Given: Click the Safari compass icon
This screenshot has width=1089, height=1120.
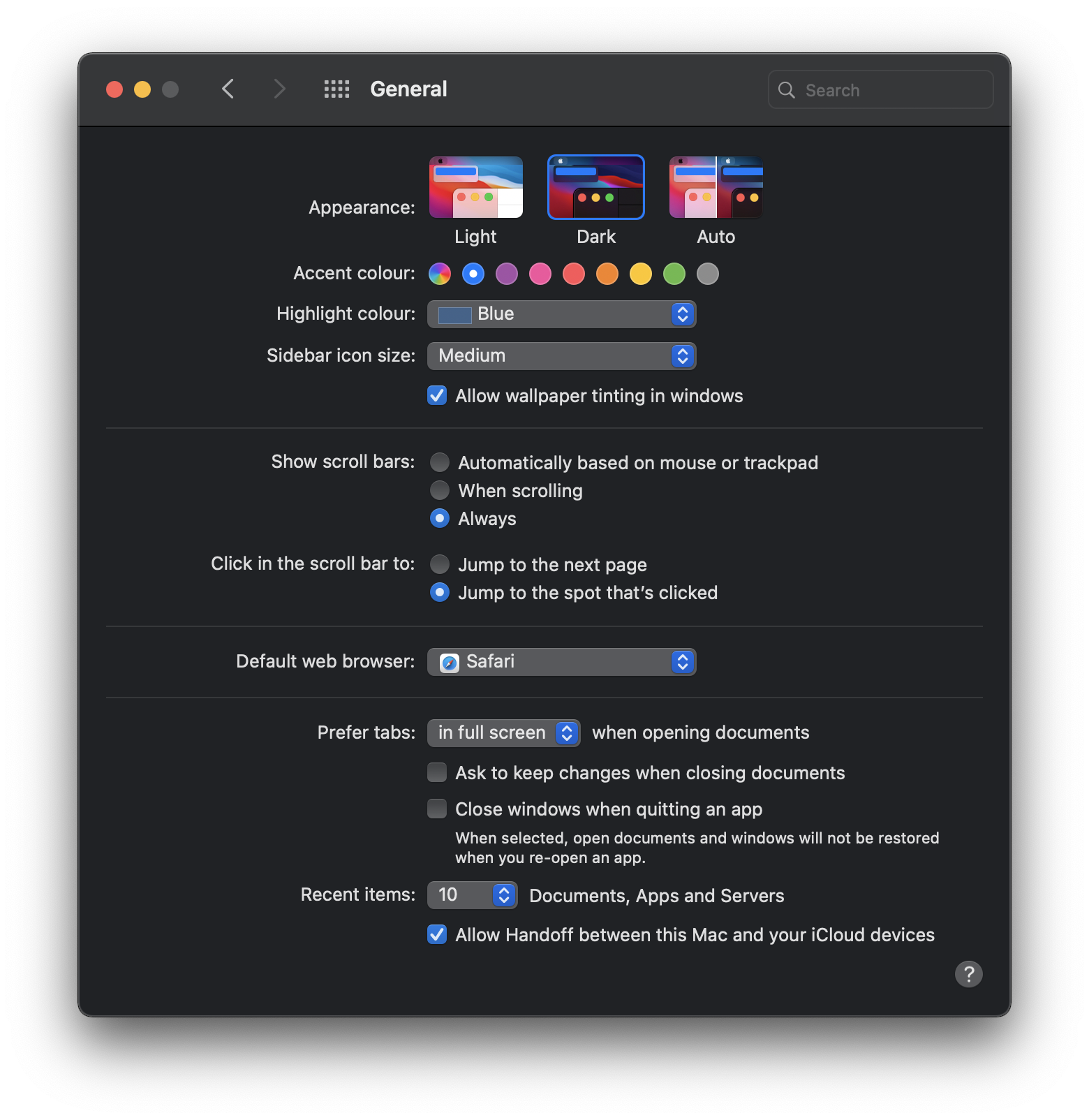Looking at the screenshot, I should [x=450, y=663].
